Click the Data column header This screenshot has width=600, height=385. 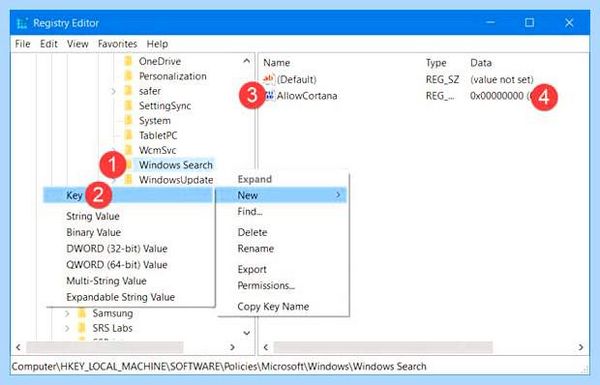click(481, 63)
